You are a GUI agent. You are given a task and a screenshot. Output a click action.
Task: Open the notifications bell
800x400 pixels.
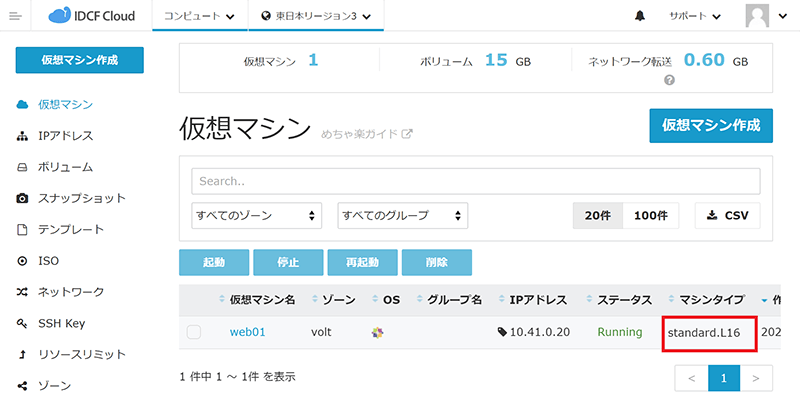(640, 17)
